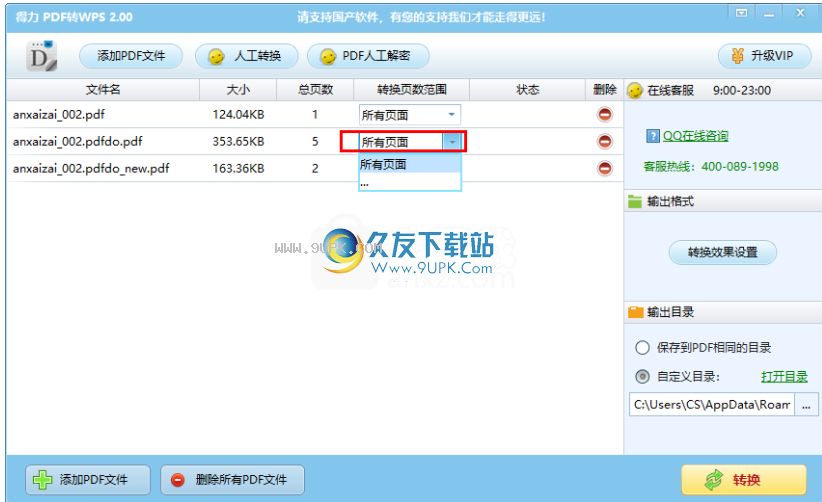Choose the ... option in dropdown list
This screenshot has height=502, width=822.
coord(410,182)
